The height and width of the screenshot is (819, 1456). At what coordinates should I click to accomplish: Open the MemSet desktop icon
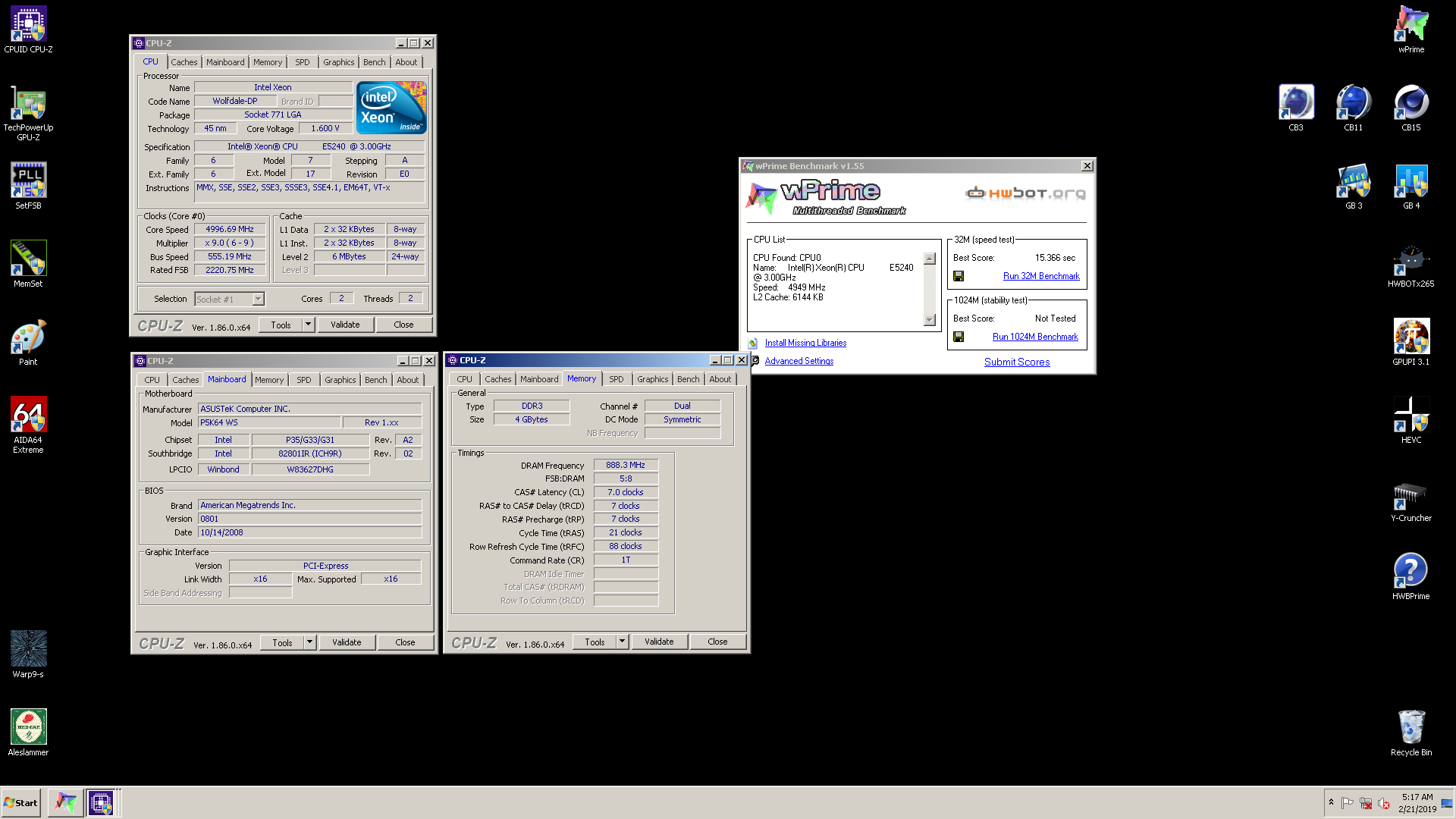pos(28,264)
